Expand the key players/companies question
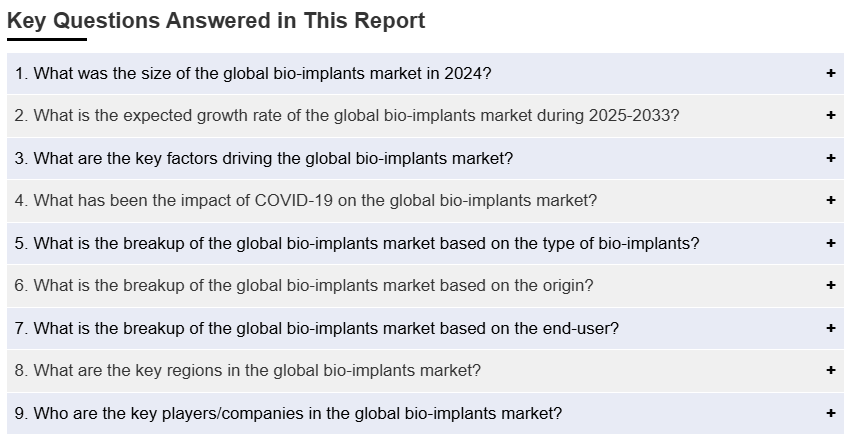This screenshot has width=850, height=441. coord(288,413)
